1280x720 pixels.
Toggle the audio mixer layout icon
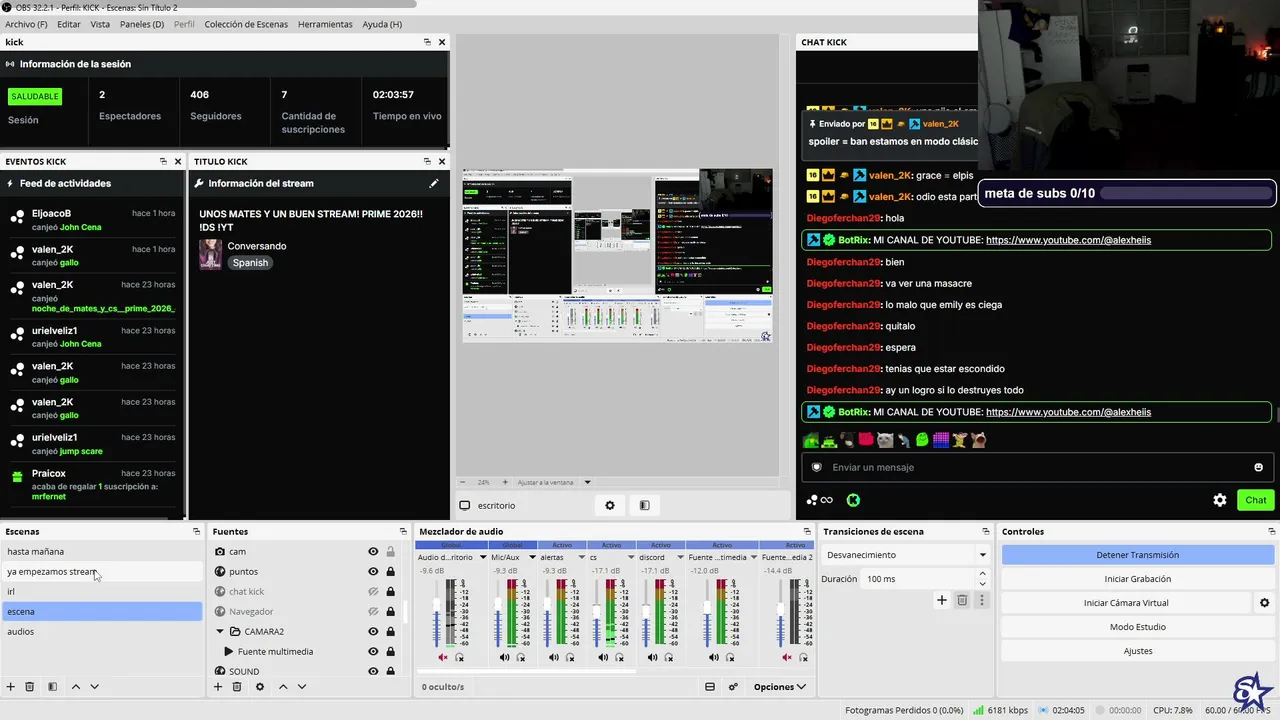pyautogui.click(x=710, y=687)
